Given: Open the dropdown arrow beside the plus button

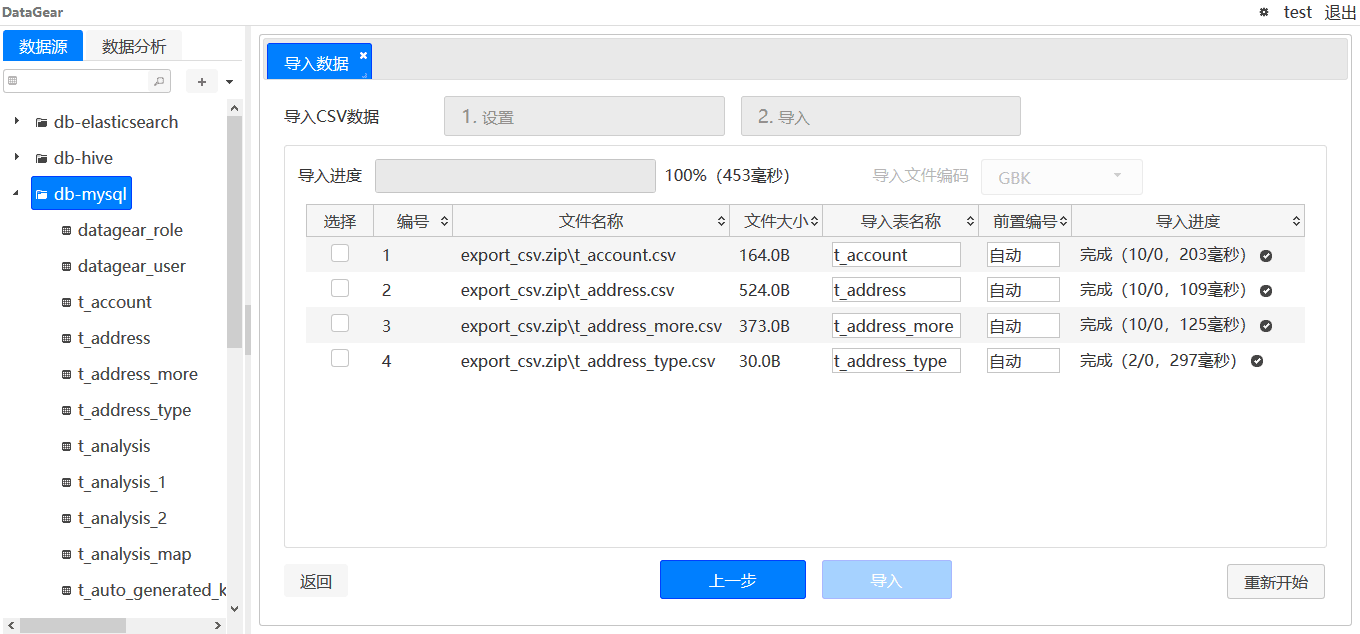Looking at the screenshot, I should tap(228, 80).
